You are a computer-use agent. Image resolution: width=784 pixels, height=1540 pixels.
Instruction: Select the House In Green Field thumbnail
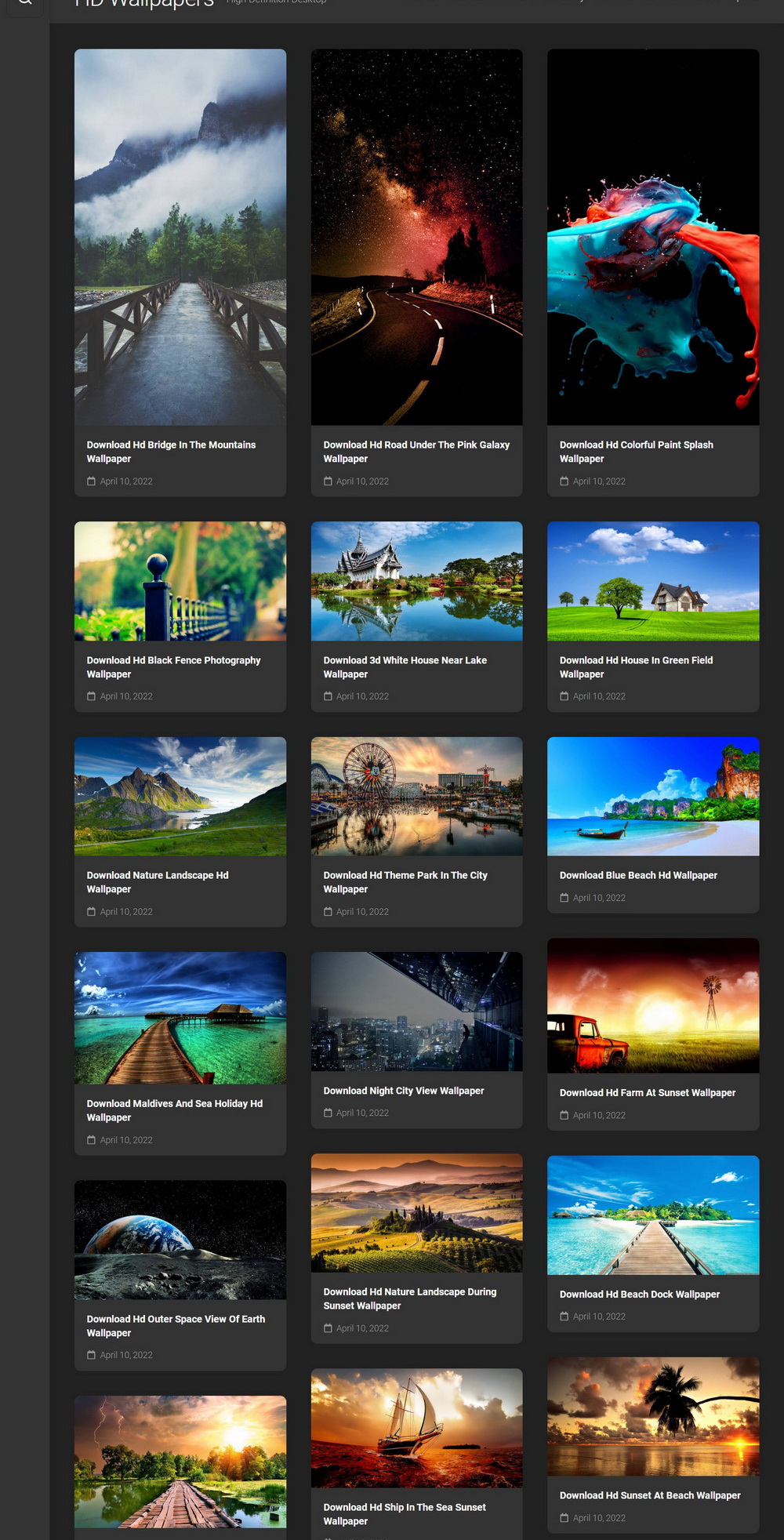point(652,581)
